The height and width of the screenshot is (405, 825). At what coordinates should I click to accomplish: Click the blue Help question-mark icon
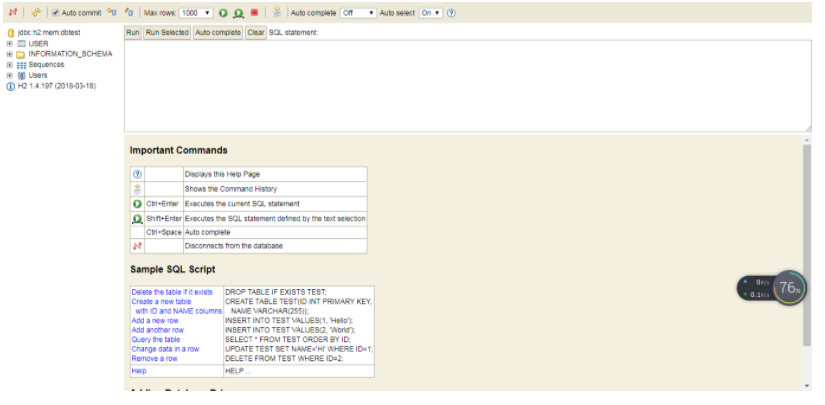coord(451,13)
